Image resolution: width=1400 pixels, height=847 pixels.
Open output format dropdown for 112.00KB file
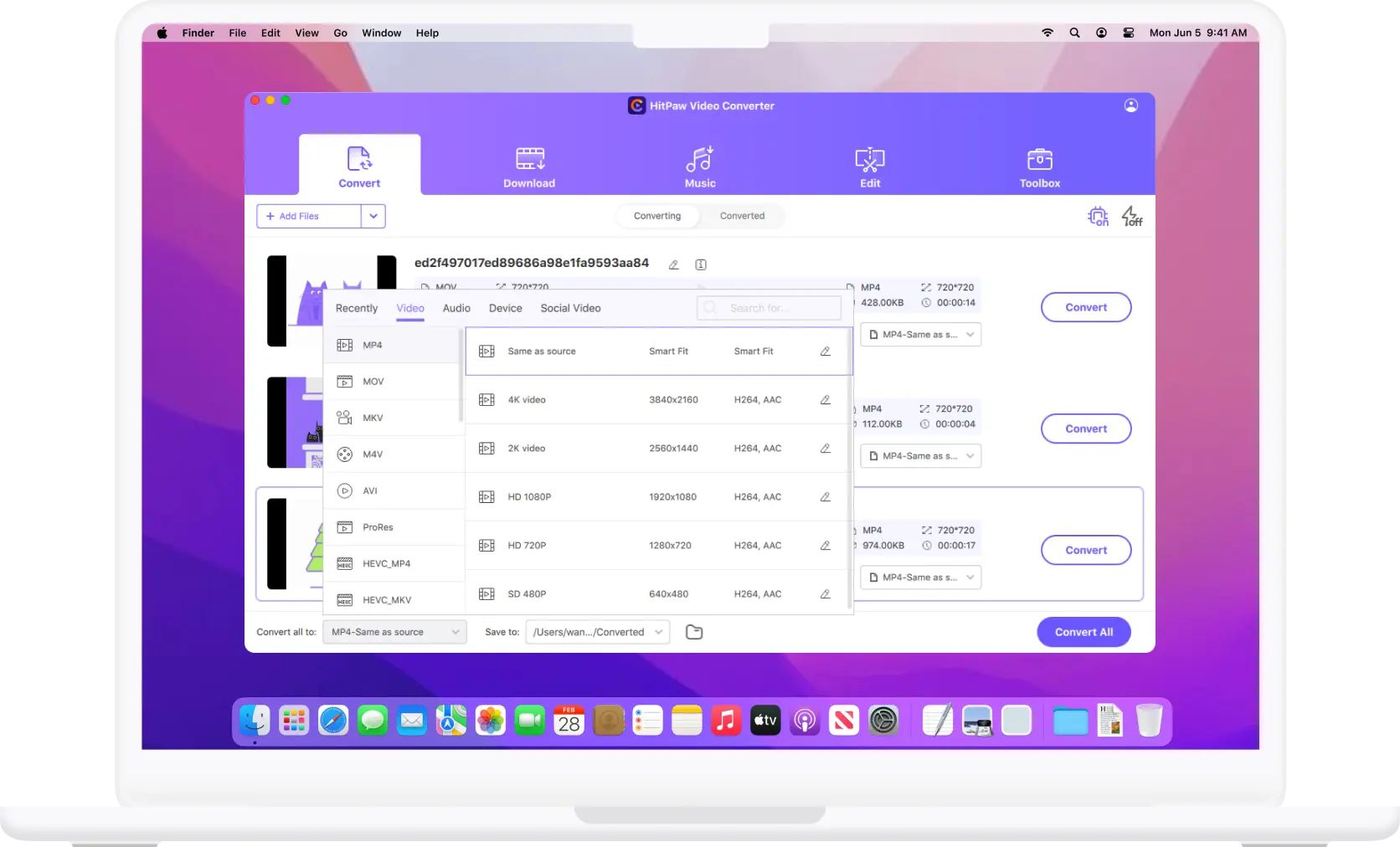click(921, 456)
